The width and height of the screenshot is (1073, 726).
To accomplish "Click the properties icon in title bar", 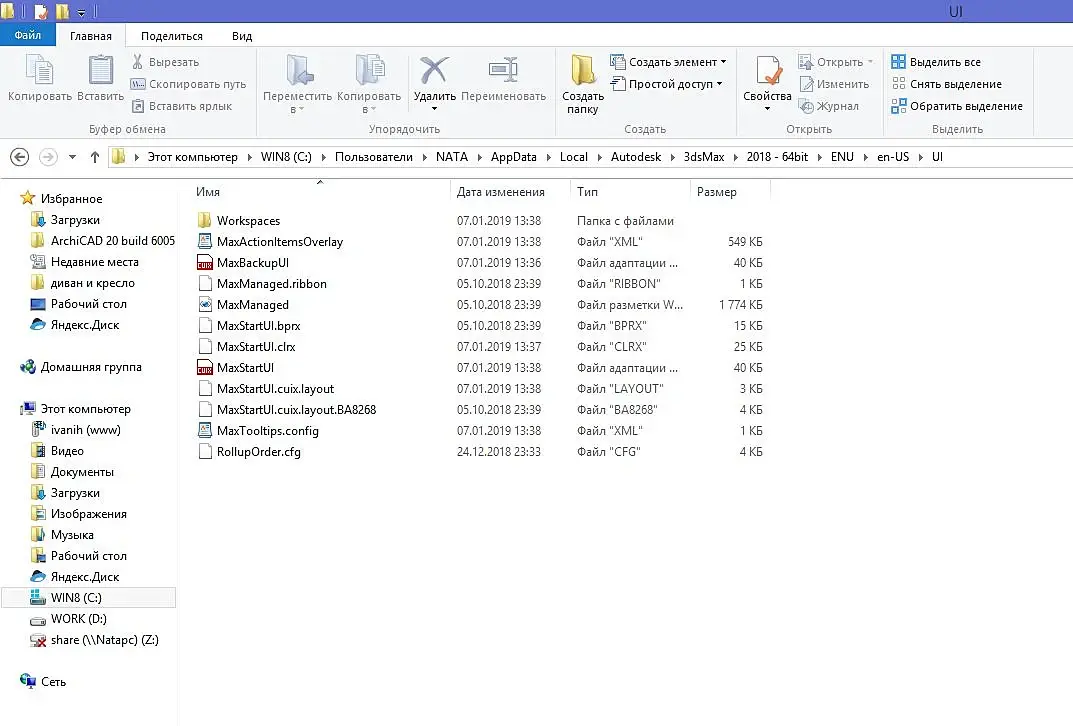I will (x=41, y=12).
